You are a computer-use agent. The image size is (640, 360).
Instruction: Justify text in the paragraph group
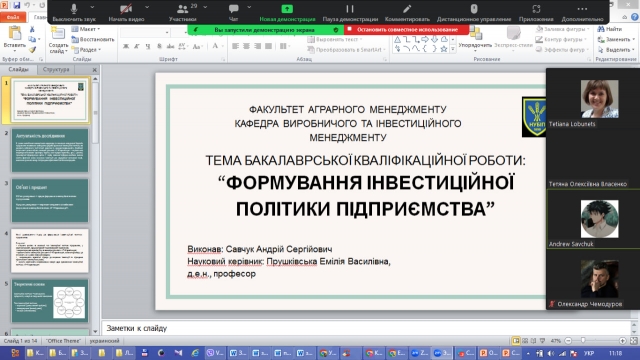268,46
